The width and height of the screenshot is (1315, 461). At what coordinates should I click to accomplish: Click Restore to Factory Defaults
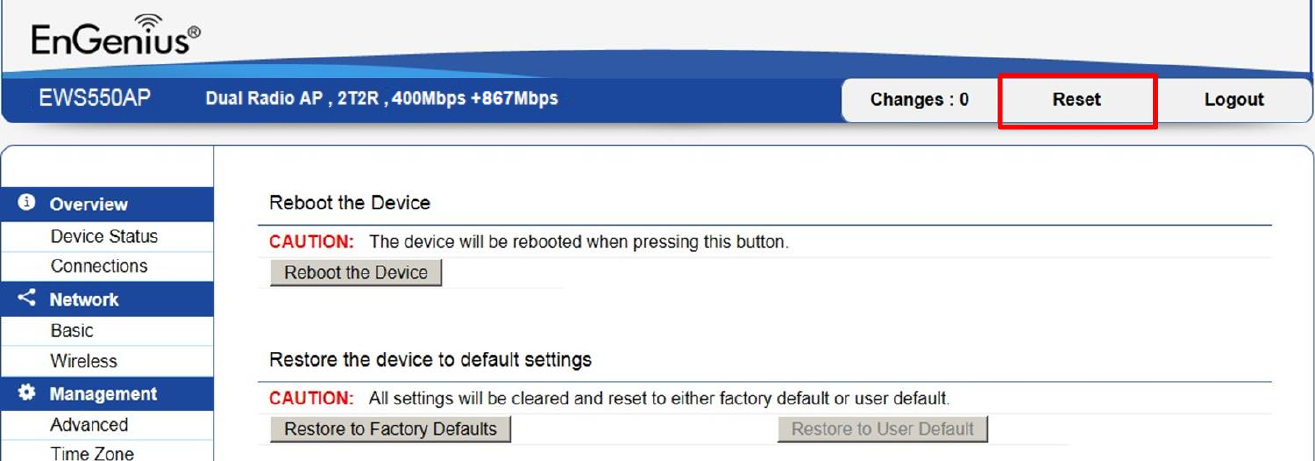[391, 429]
